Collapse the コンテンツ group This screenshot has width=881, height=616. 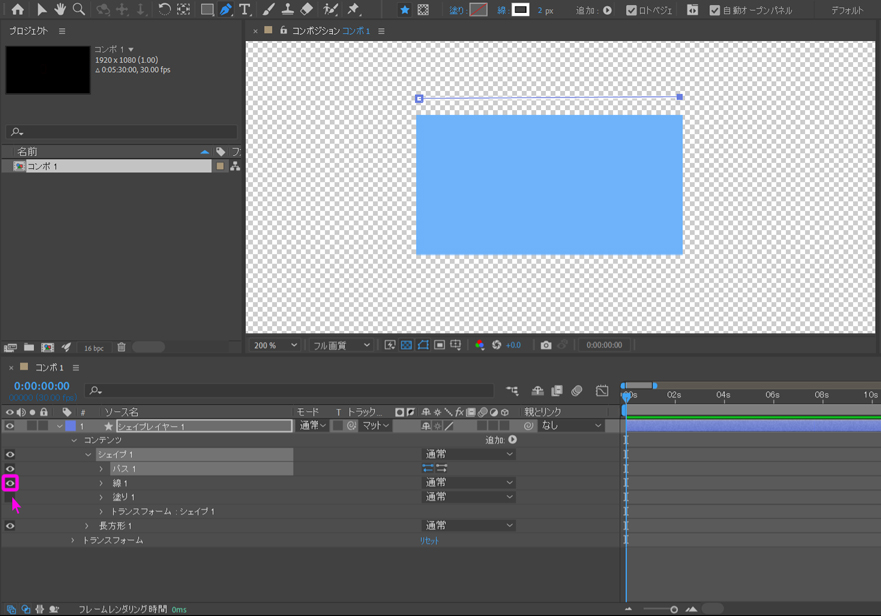tap(73, 440)
